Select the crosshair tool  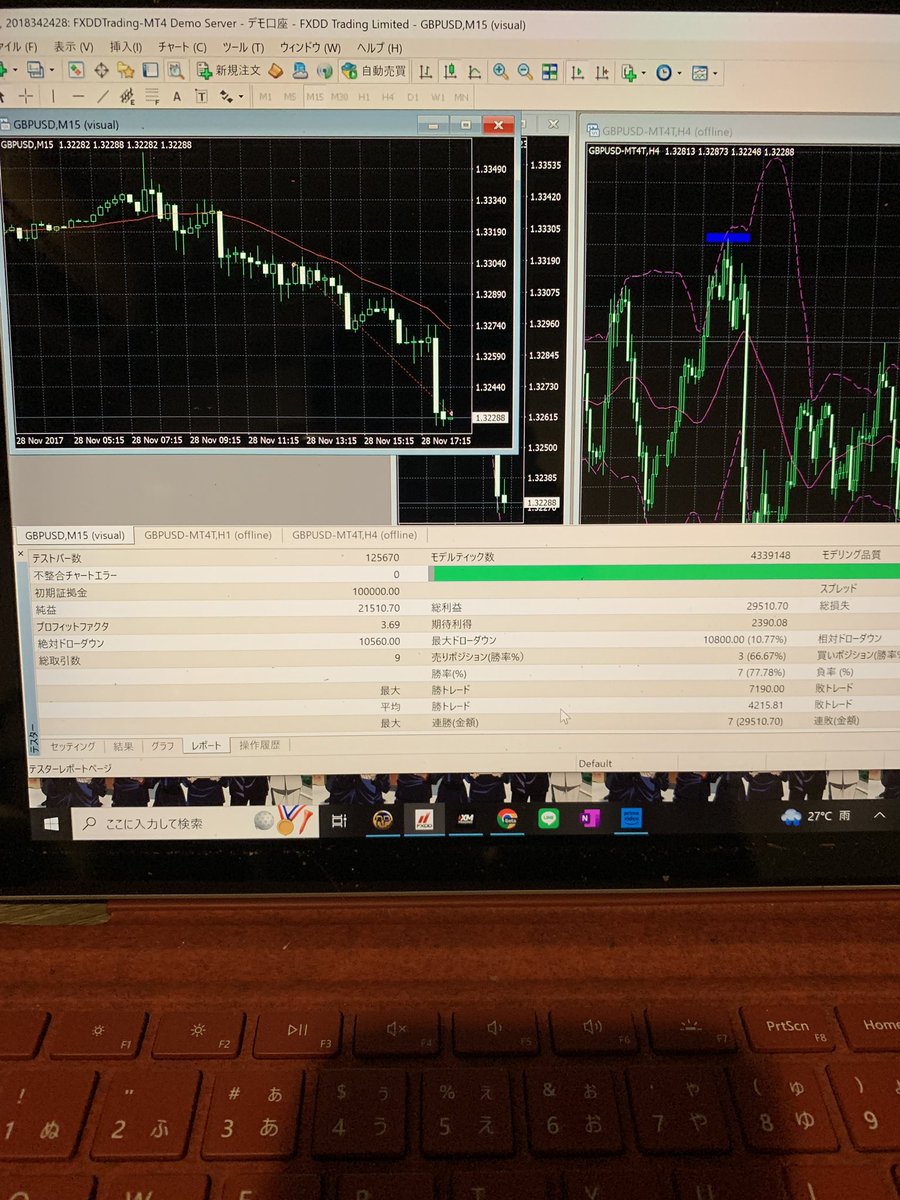pyautogui.click(x=26, y=96)
